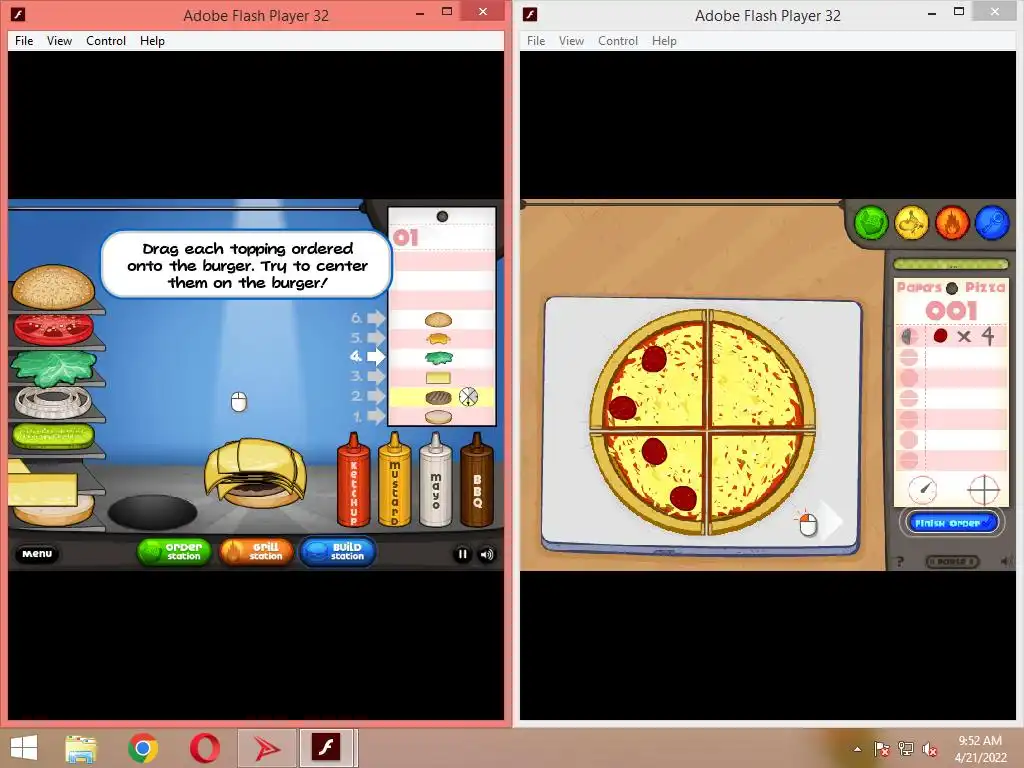This screenshot has width=1024, height=768.
Task: Pick the onion rings topping
Action: (53, 402)
